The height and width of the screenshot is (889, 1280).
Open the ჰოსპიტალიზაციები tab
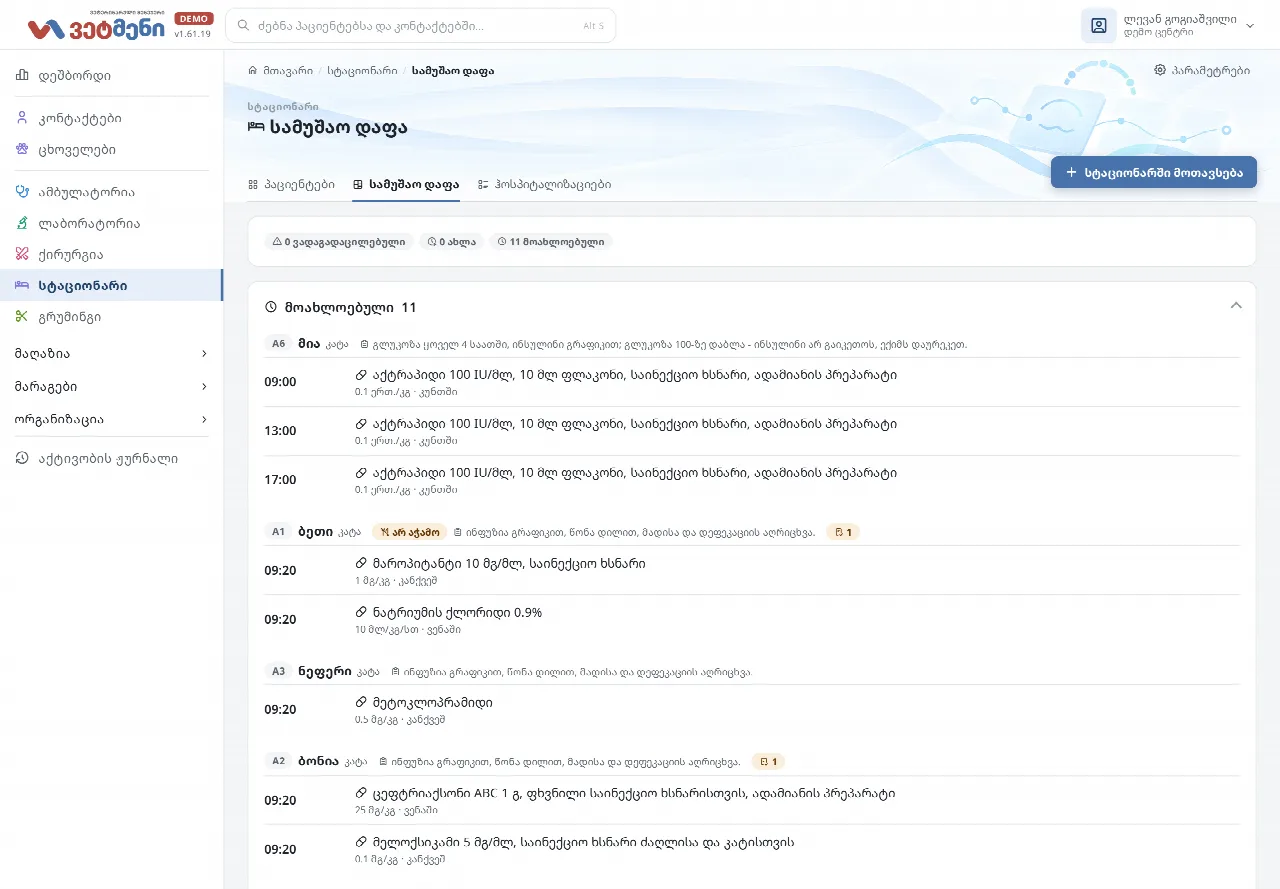545,184
